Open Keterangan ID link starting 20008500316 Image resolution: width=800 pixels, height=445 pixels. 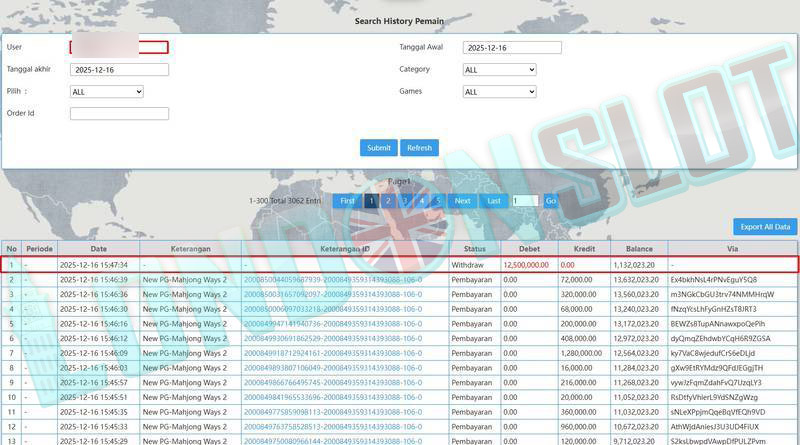333,294
